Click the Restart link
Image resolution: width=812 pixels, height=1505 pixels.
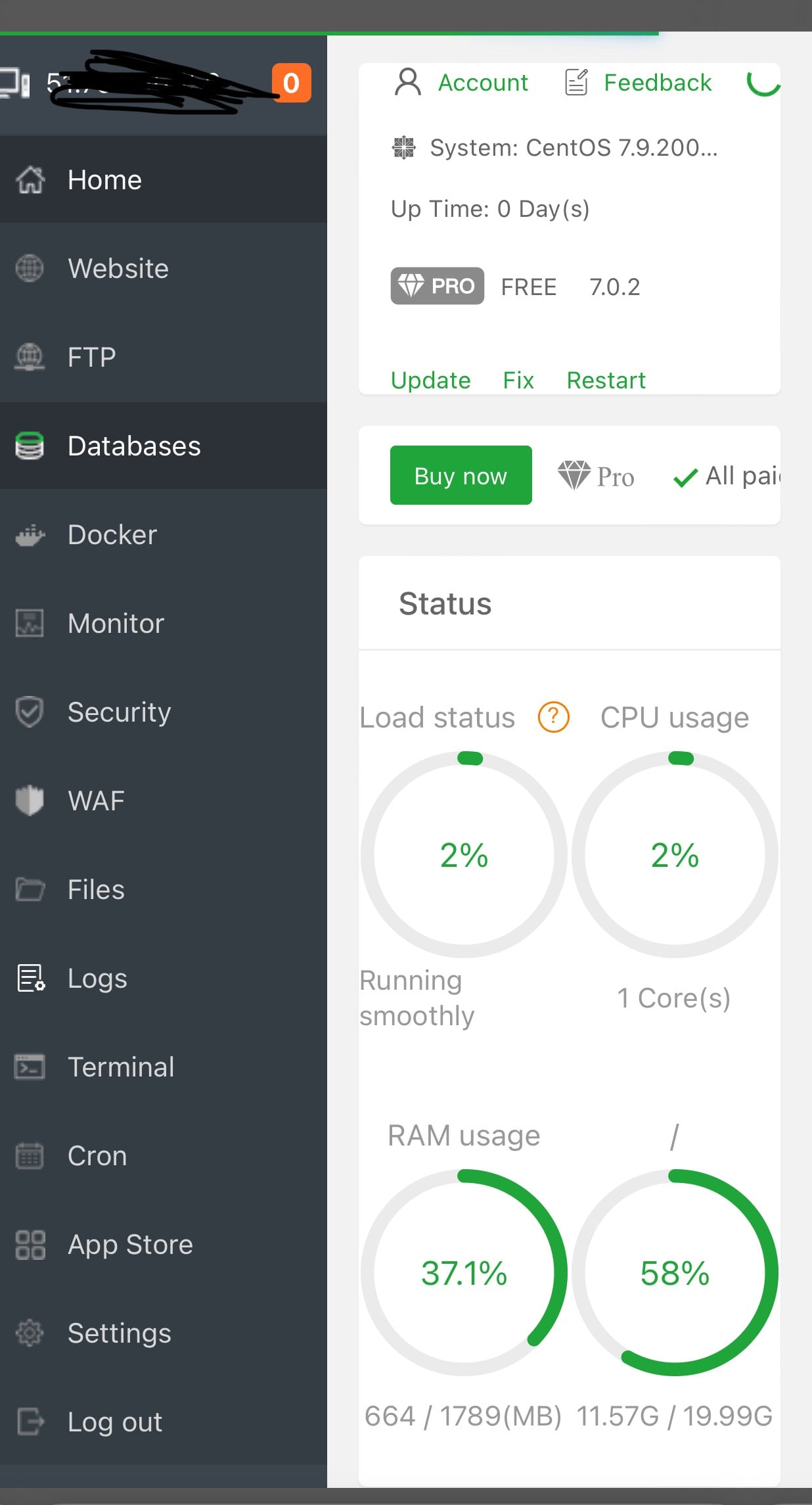[x=606, y=381]
